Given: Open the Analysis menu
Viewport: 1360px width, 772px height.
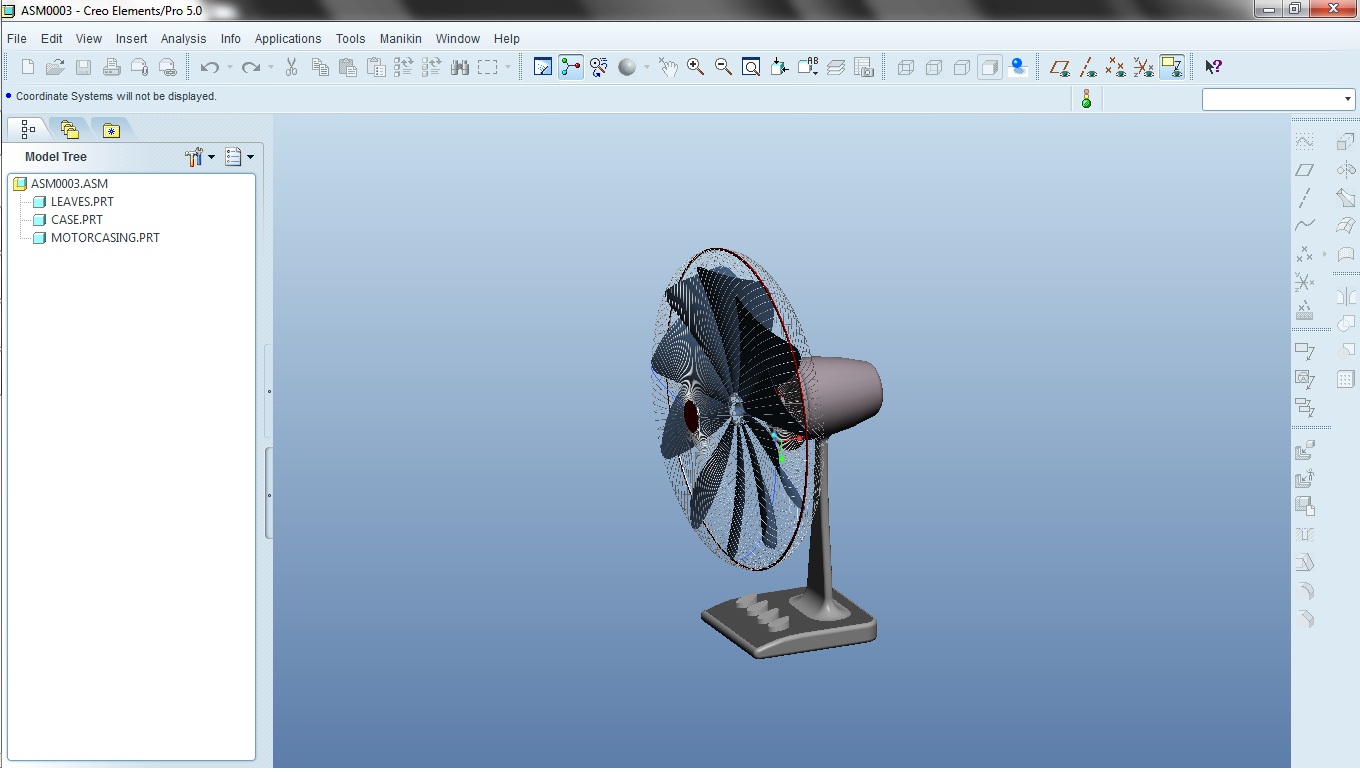Looking at the screenshot, I should [183, 39].
